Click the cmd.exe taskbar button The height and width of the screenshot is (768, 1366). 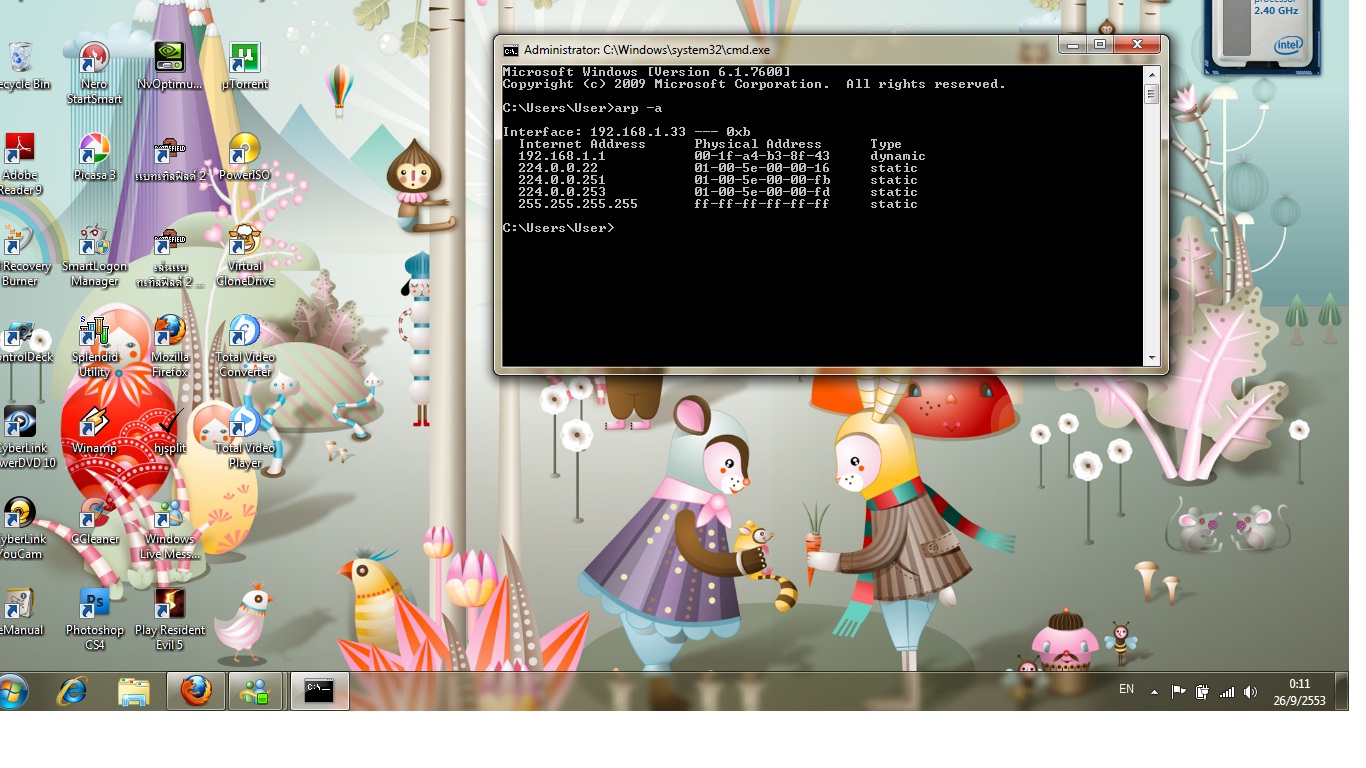tap(319, 691)
